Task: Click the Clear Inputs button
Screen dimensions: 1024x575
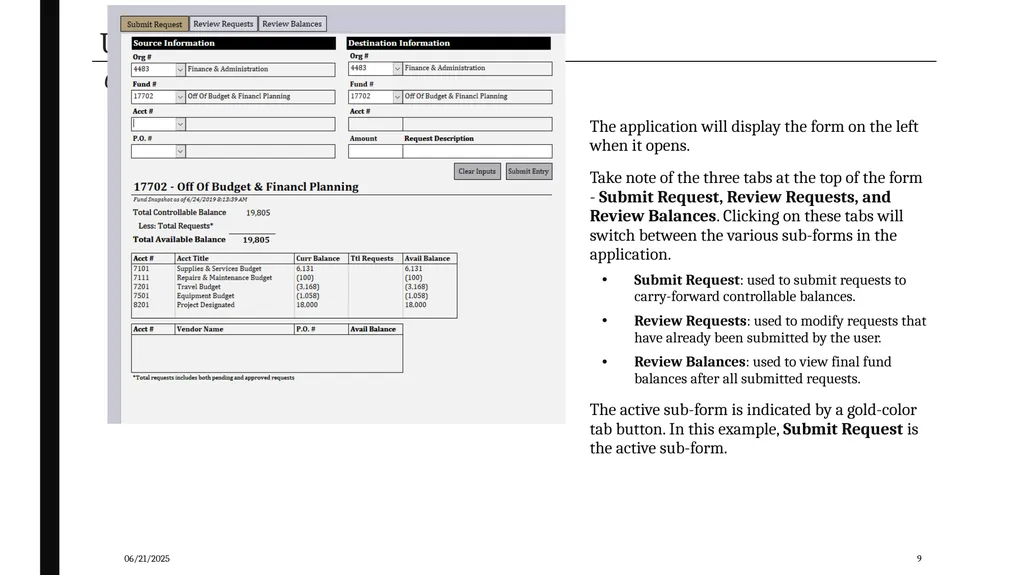Action: click(477, 171)
